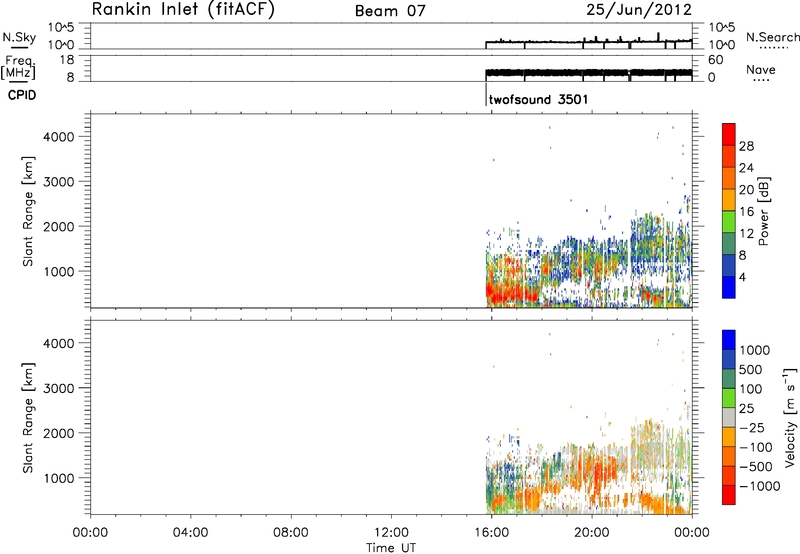Screen dimensions: 800x554
Task: Select the "Freq. [MHz]" axis label
Action: coord(19,68)
